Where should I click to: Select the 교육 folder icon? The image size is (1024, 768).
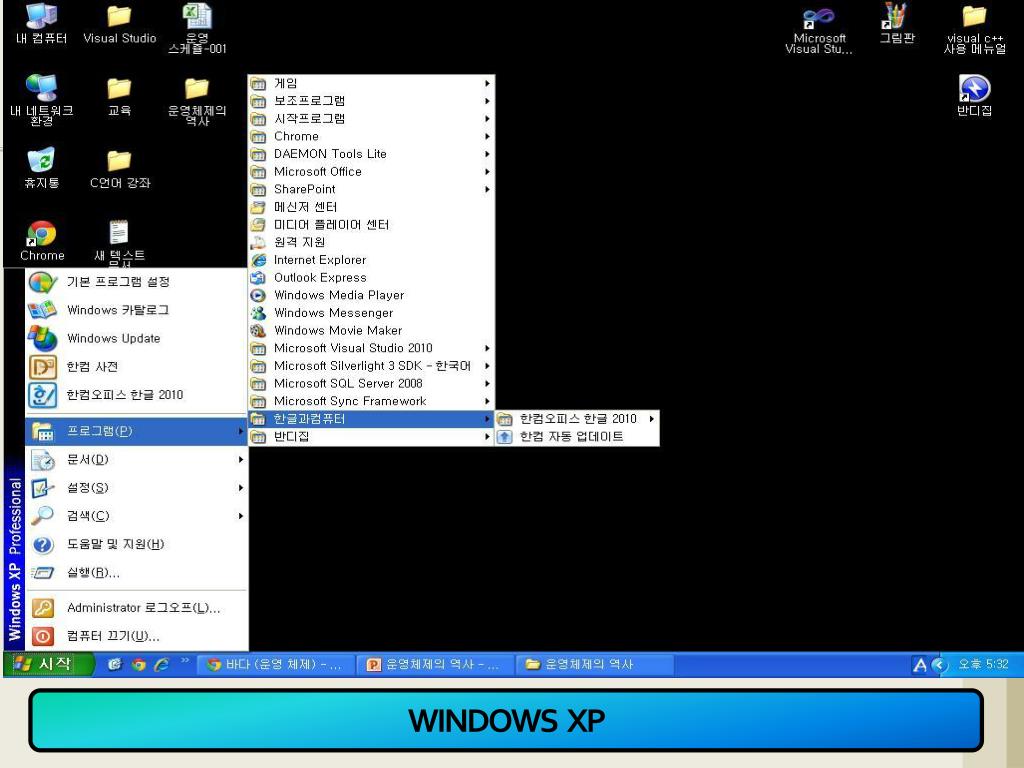(x=120, y=96)
